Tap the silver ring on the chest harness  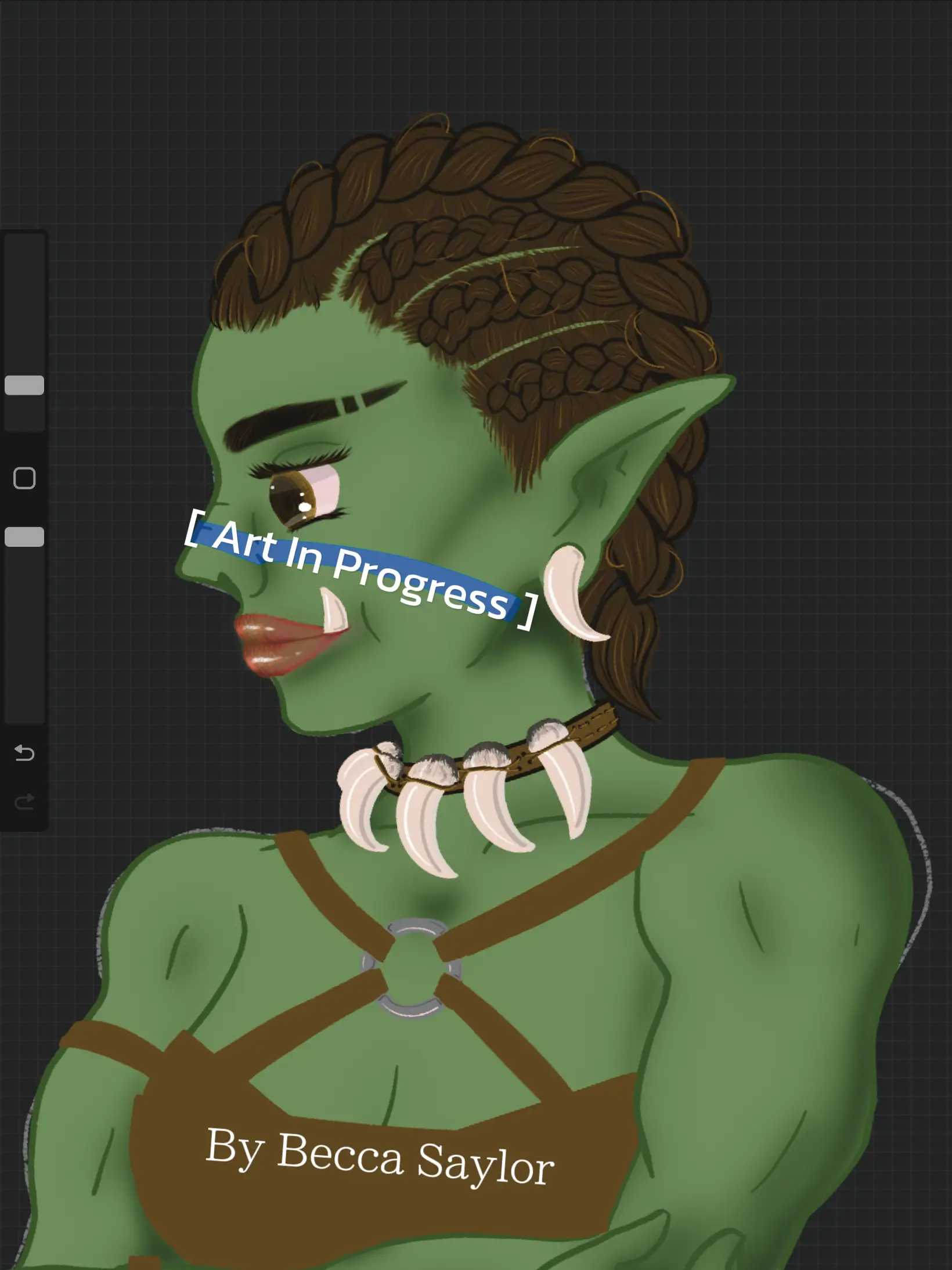(x=412, y=966)
